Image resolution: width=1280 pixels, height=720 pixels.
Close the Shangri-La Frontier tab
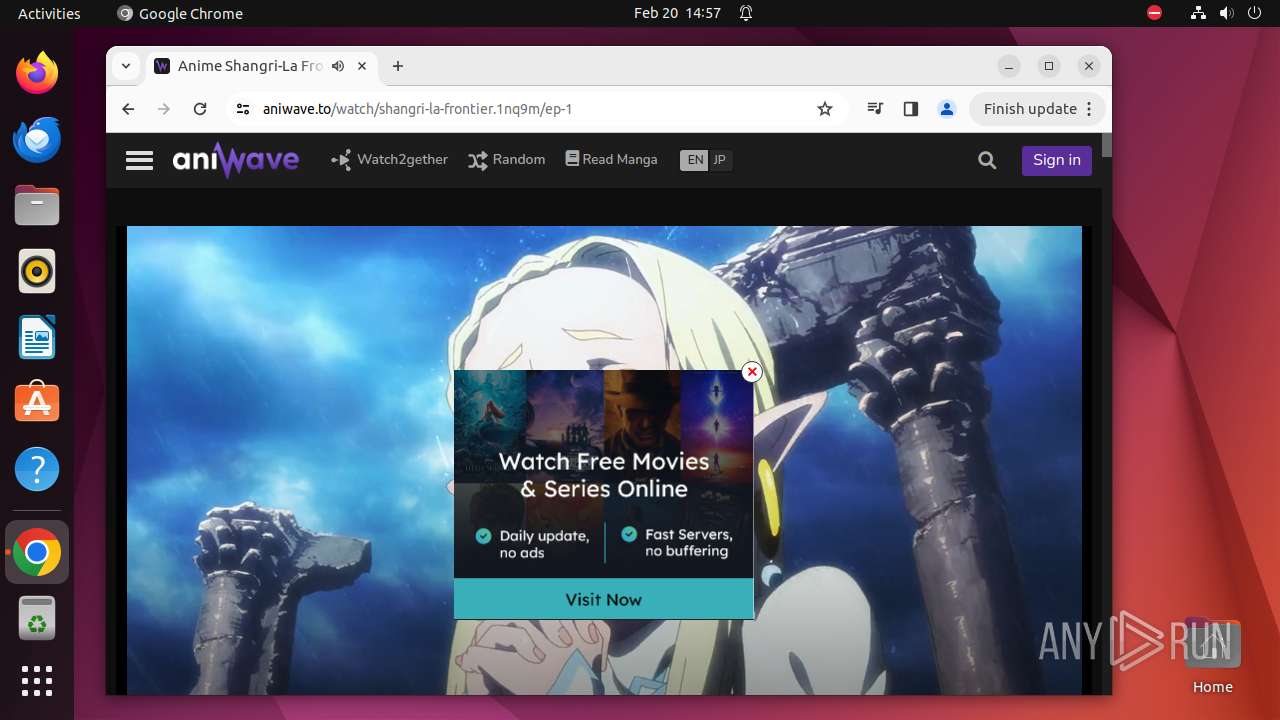pyautogui.click(x=362, y=66)
